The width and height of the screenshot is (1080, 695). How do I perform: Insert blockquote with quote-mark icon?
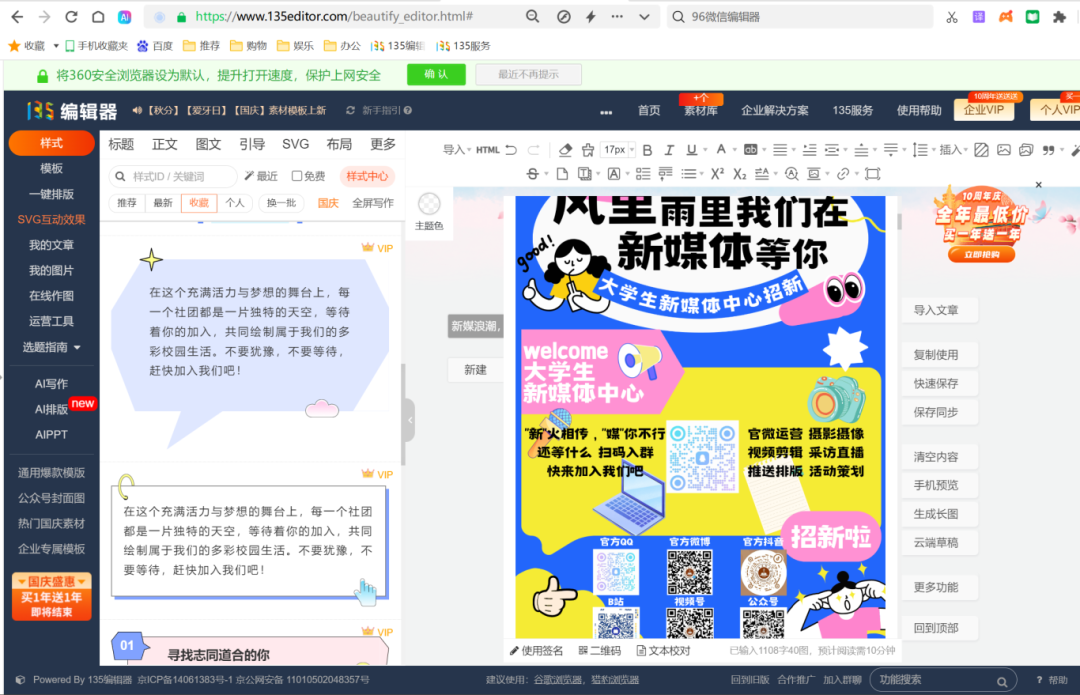point(1048,149)
